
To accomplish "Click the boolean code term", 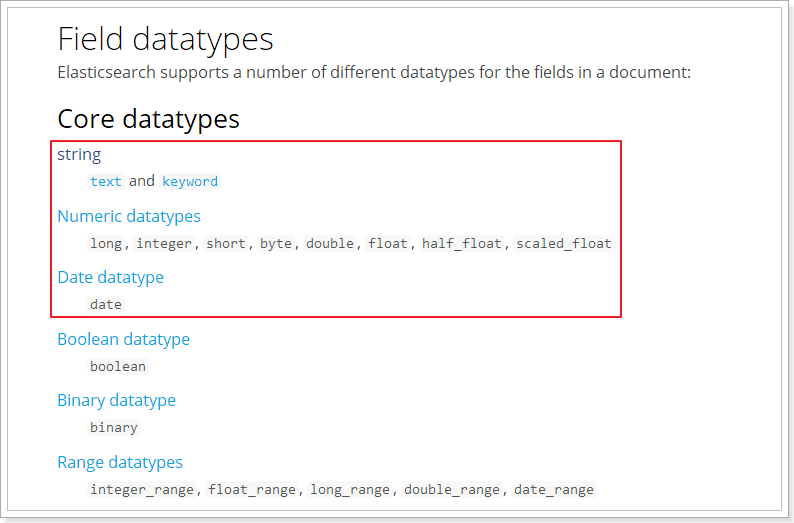I will coord(118,367).
